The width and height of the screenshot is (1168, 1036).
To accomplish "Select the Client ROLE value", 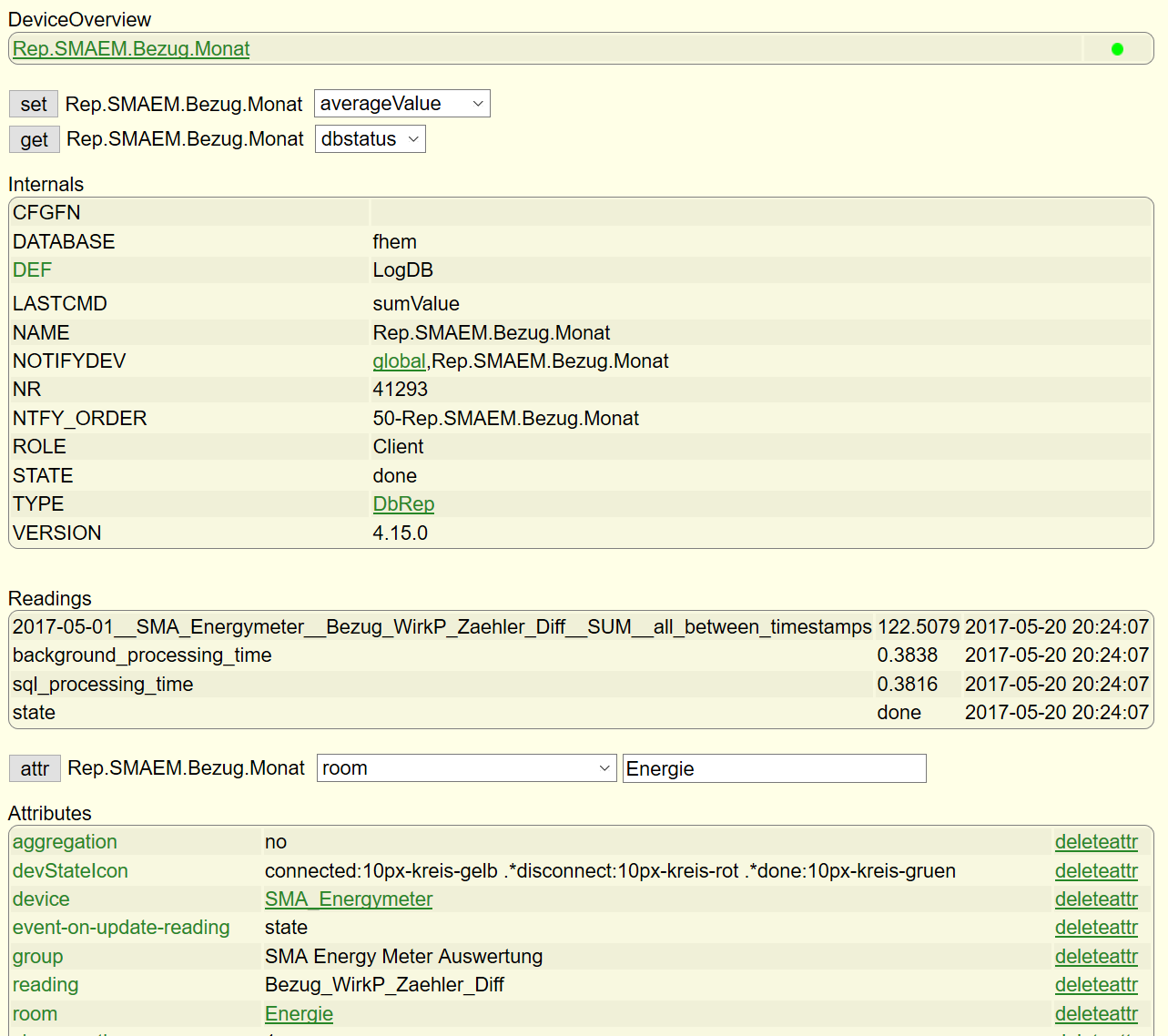I will coord(399,447).
